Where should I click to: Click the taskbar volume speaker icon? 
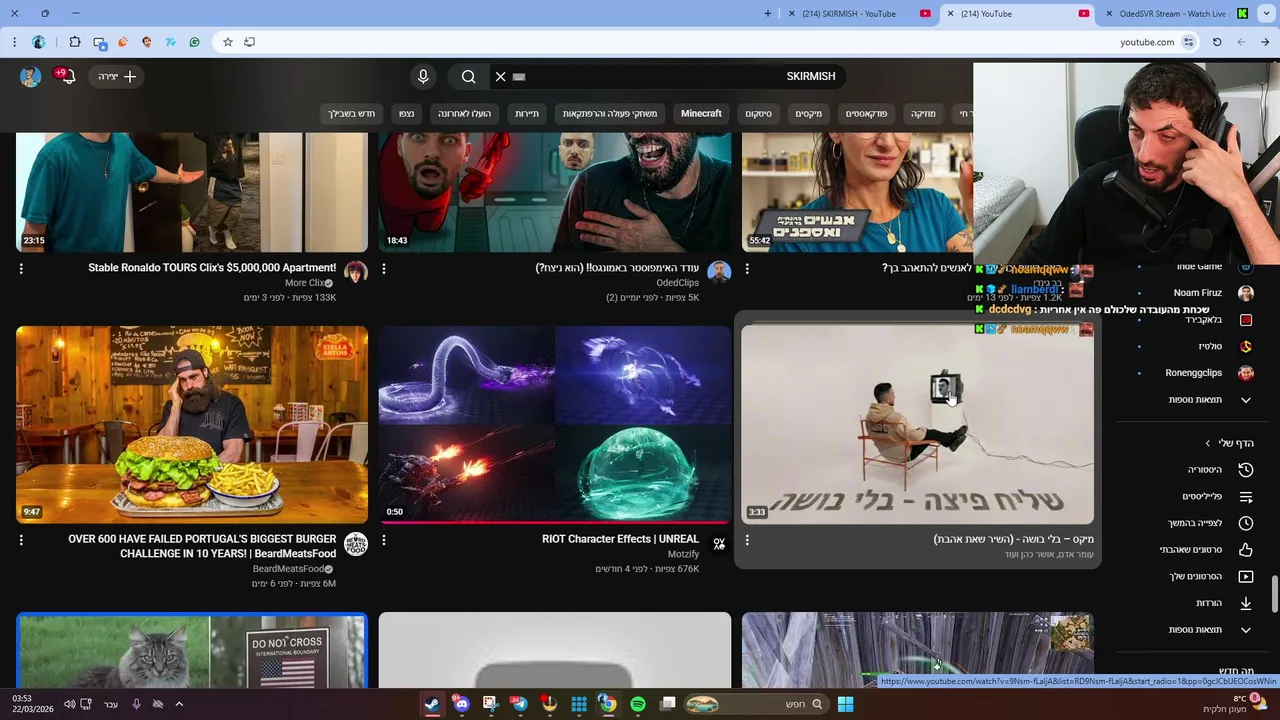pos(69,704)
